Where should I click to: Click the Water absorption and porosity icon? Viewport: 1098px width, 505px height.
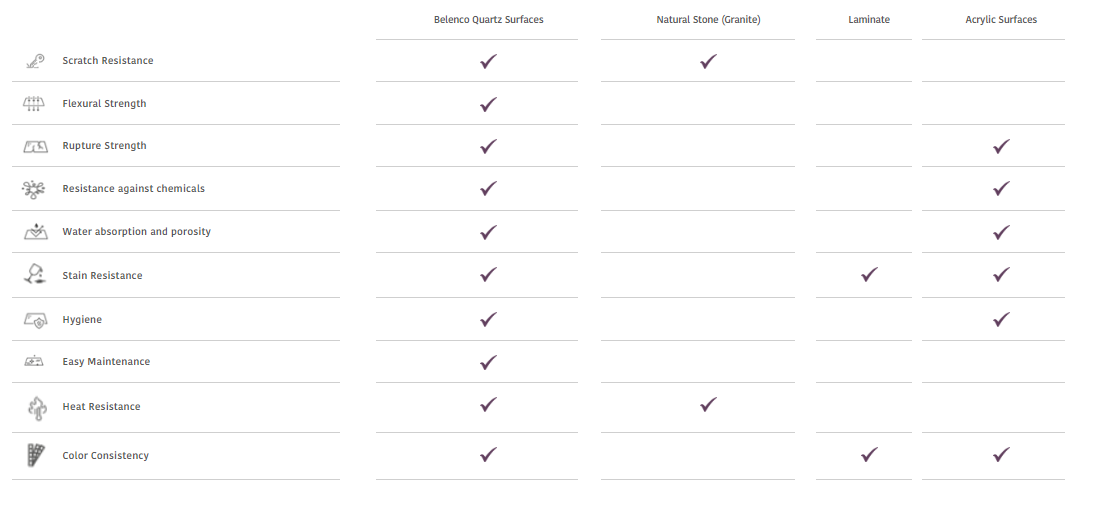click(35, 232)
